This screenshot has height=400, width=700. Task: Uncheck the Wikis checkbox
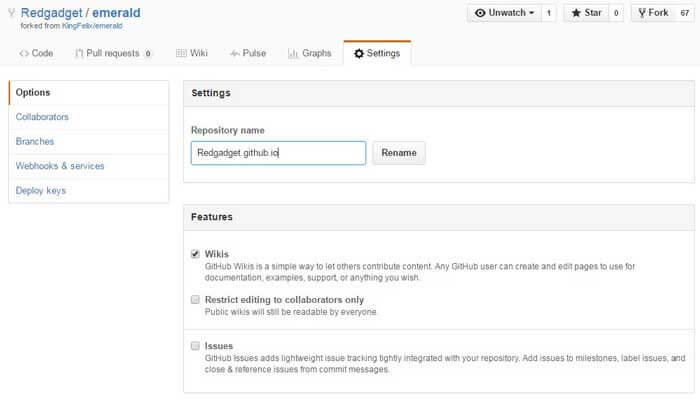tap(195, 254)
